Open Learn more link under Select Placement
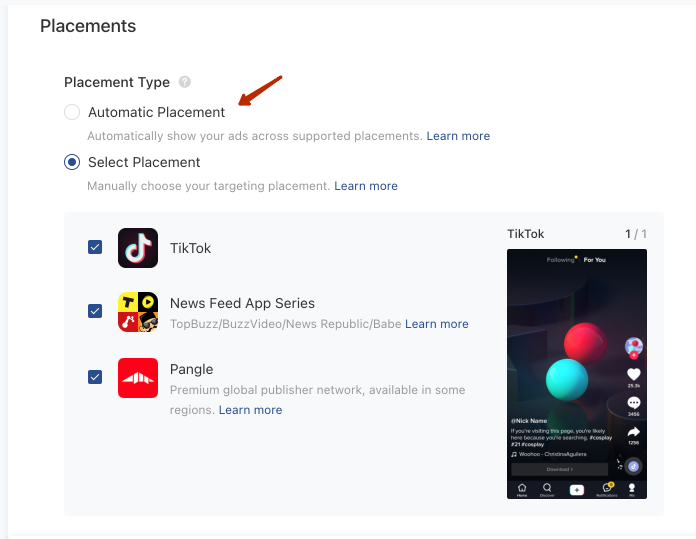 pyautogui.click(x=366, y=186)
